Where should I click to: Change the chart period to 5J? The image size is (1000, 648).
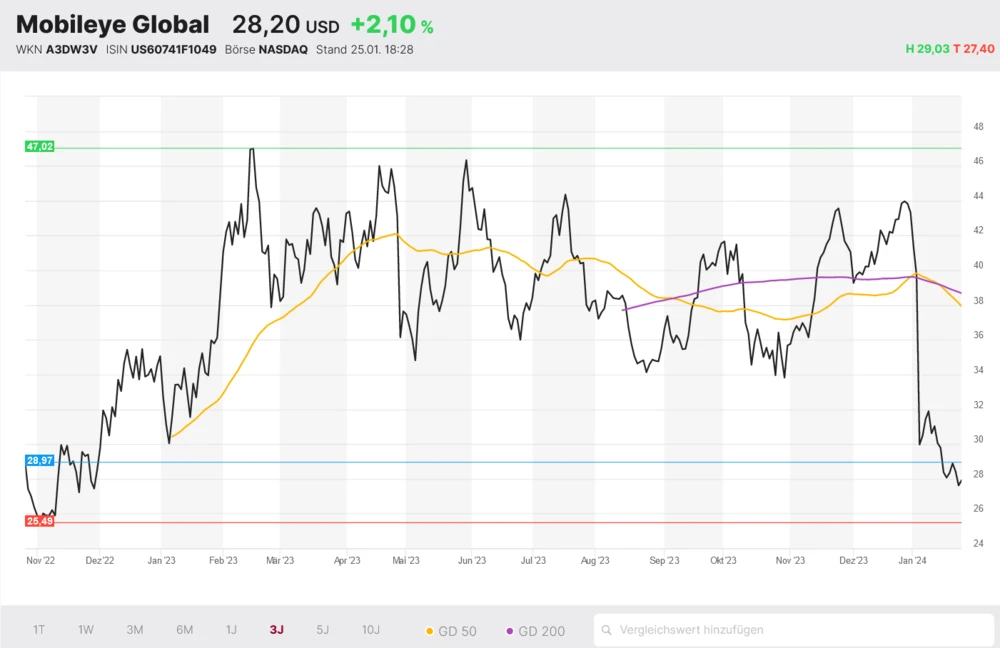click(x=322, y=630)
